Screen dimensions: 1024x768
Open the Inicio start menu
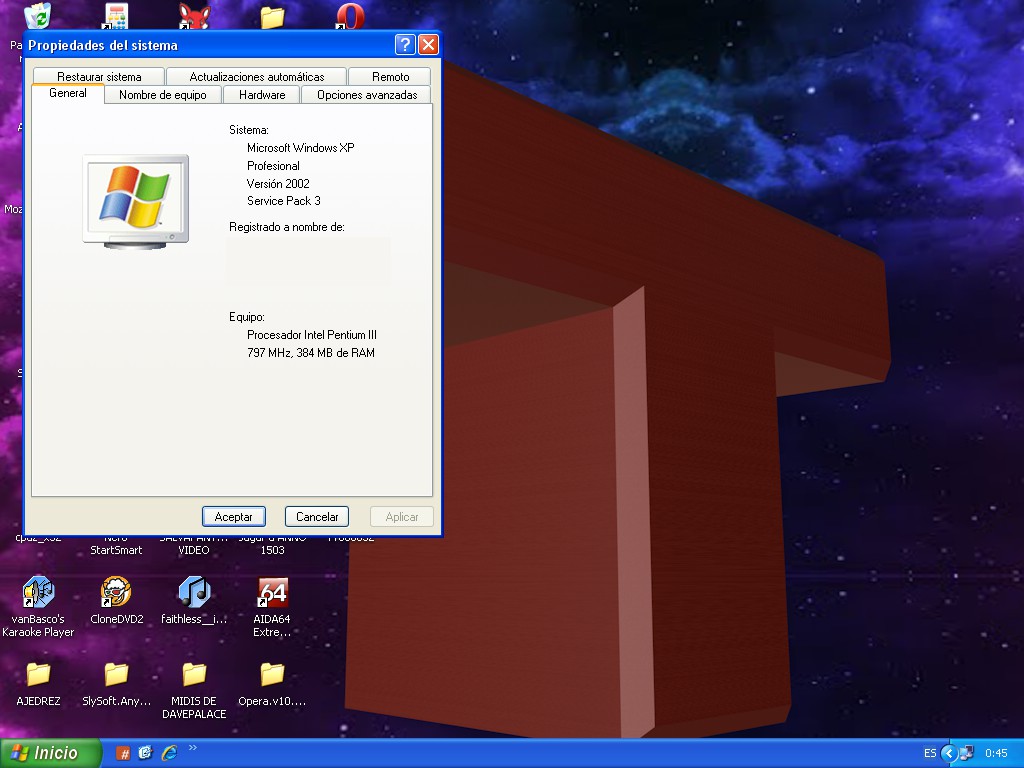pos(50,753)
